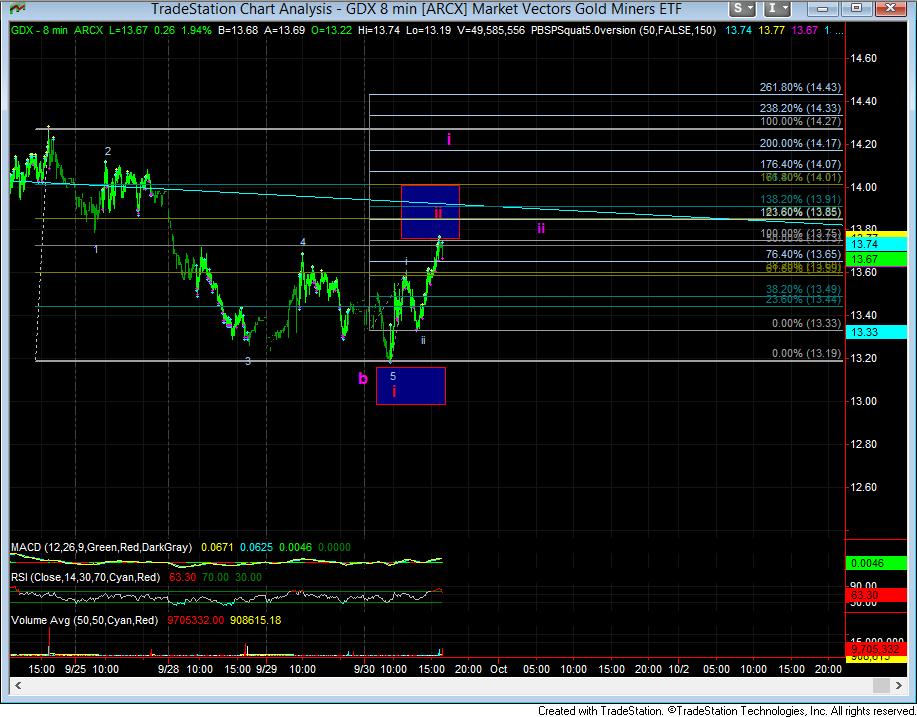Open the S symbol link dropdown
The height and width of the screenshot is (717, 917).
pos(744,8)
